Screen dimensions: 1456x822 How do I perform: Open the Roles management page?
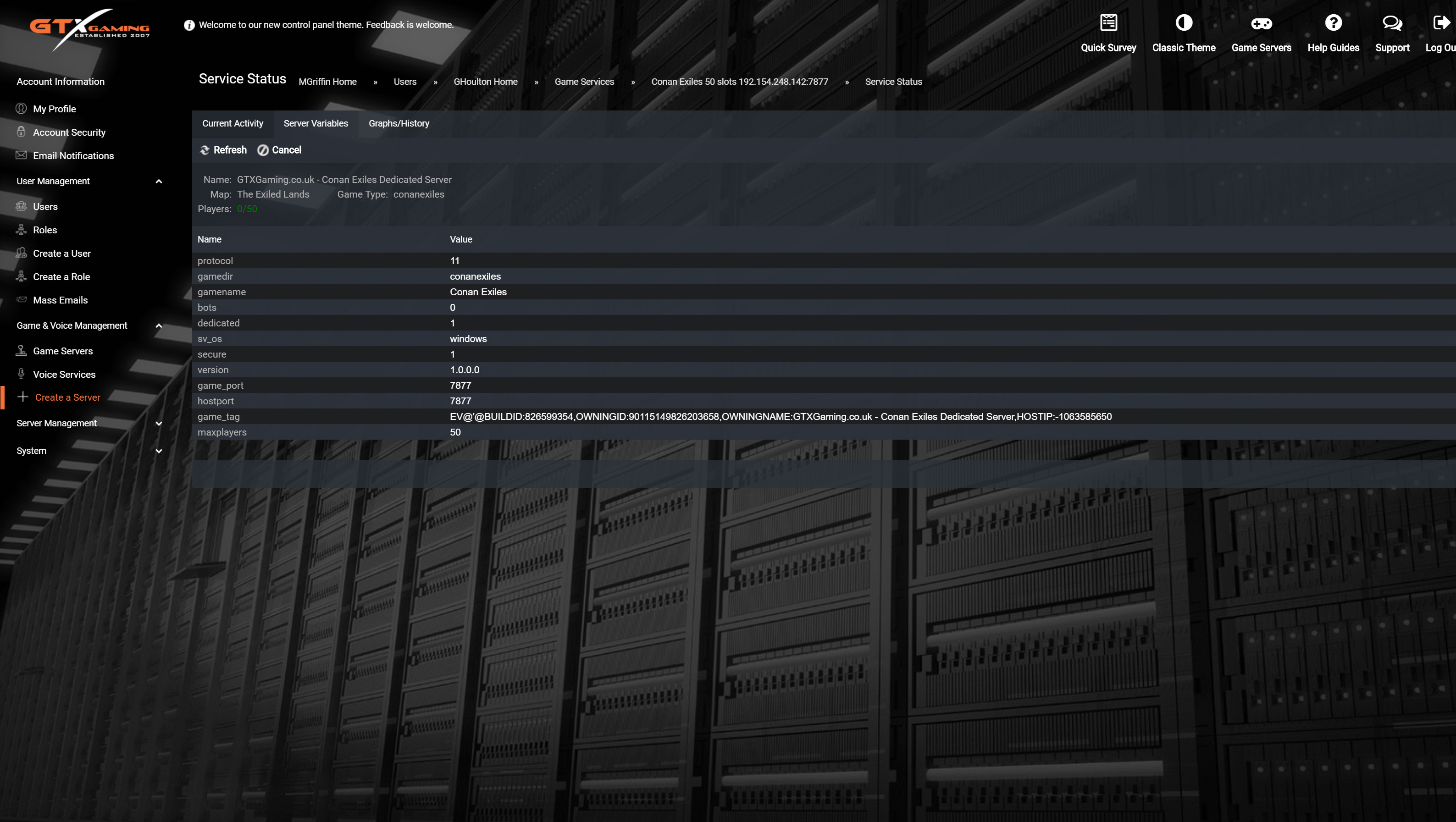[44, 230]
